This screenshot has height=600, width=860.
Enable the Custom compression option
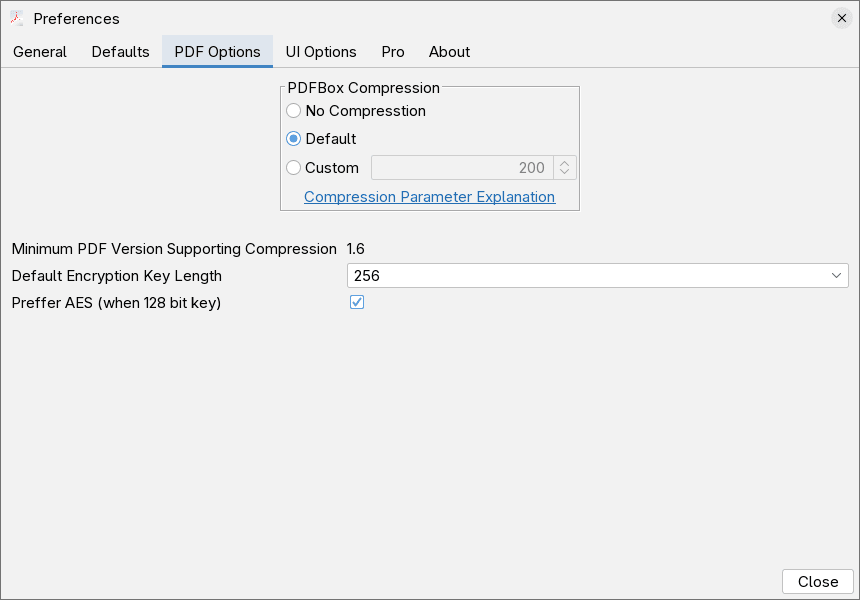293,168
